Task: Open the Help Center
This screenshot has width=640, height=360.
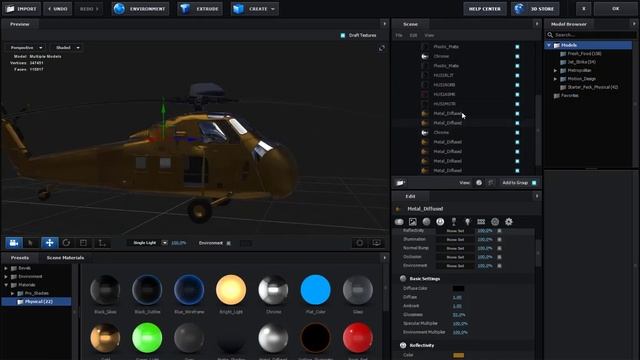Action: (x=484, y=9)
